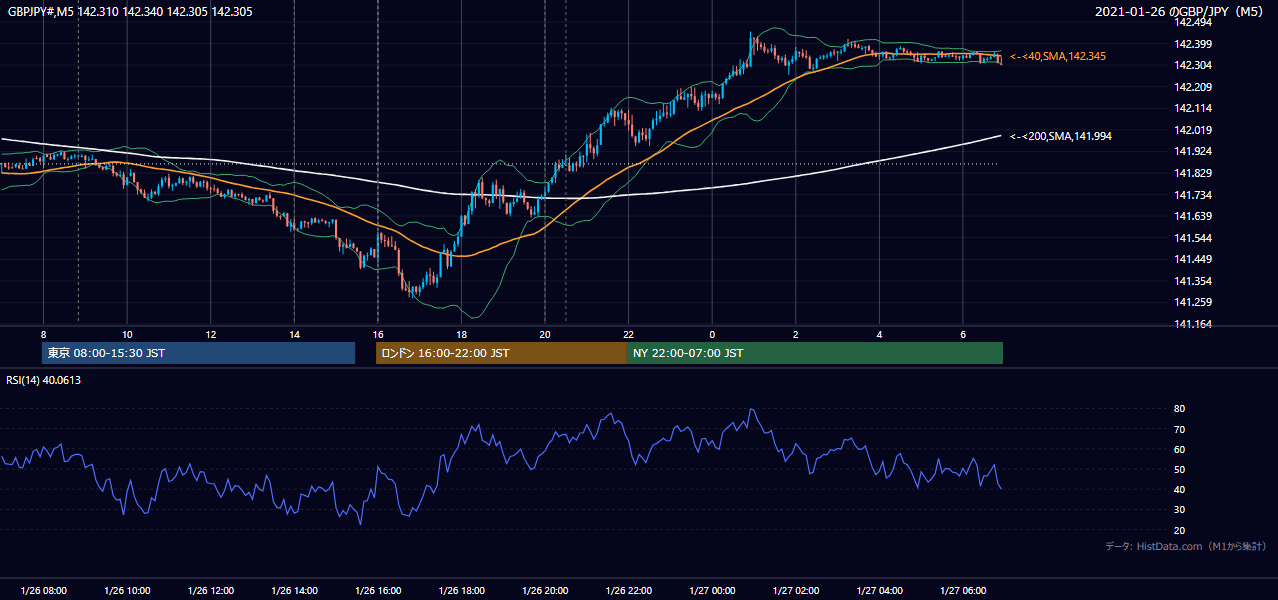Click the 1/26 20:00 time label
Screen dimensions: 1278x600
click(x=545, y=591)
